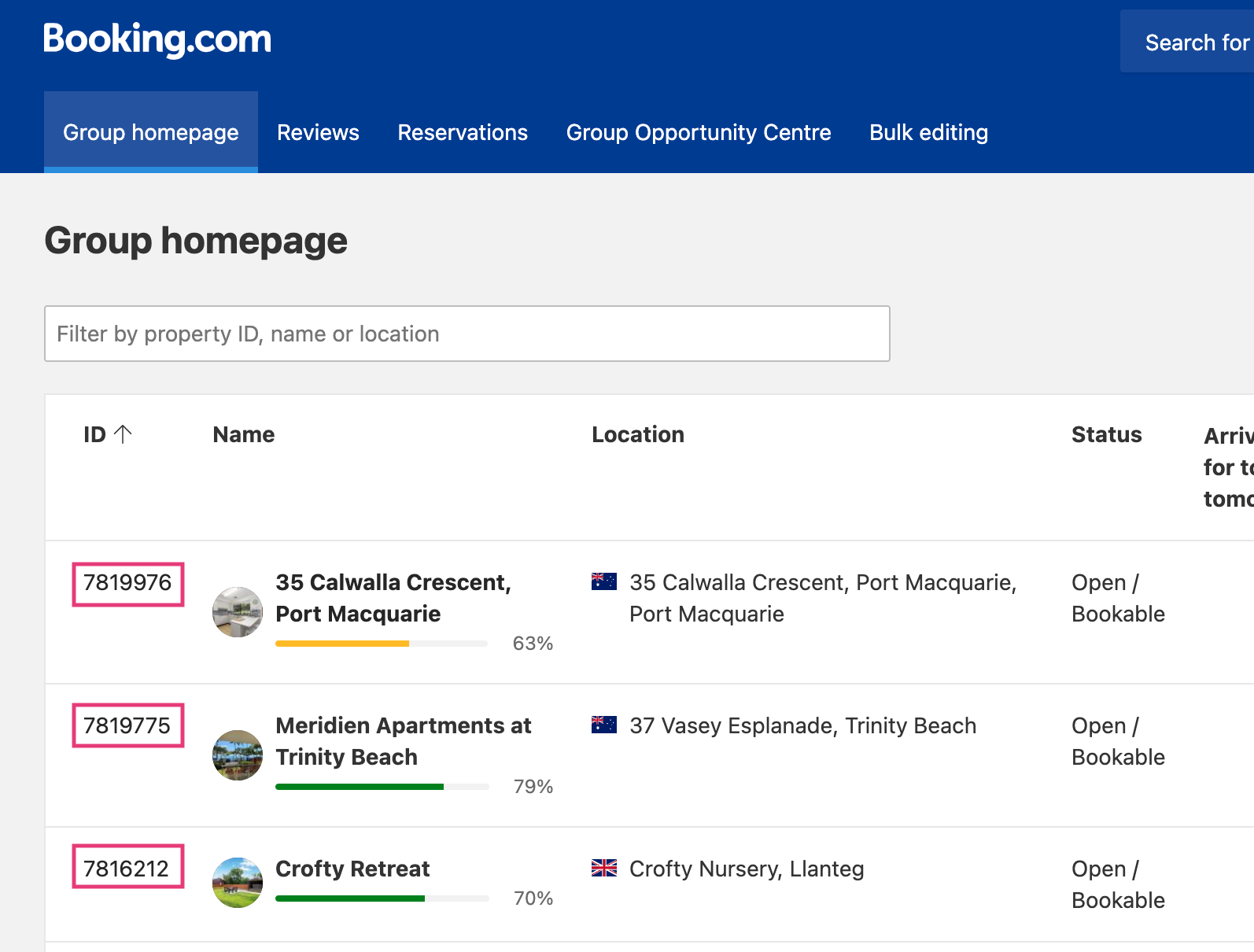
Task: Click the Booking.com logo
Action: pos(157,39)
